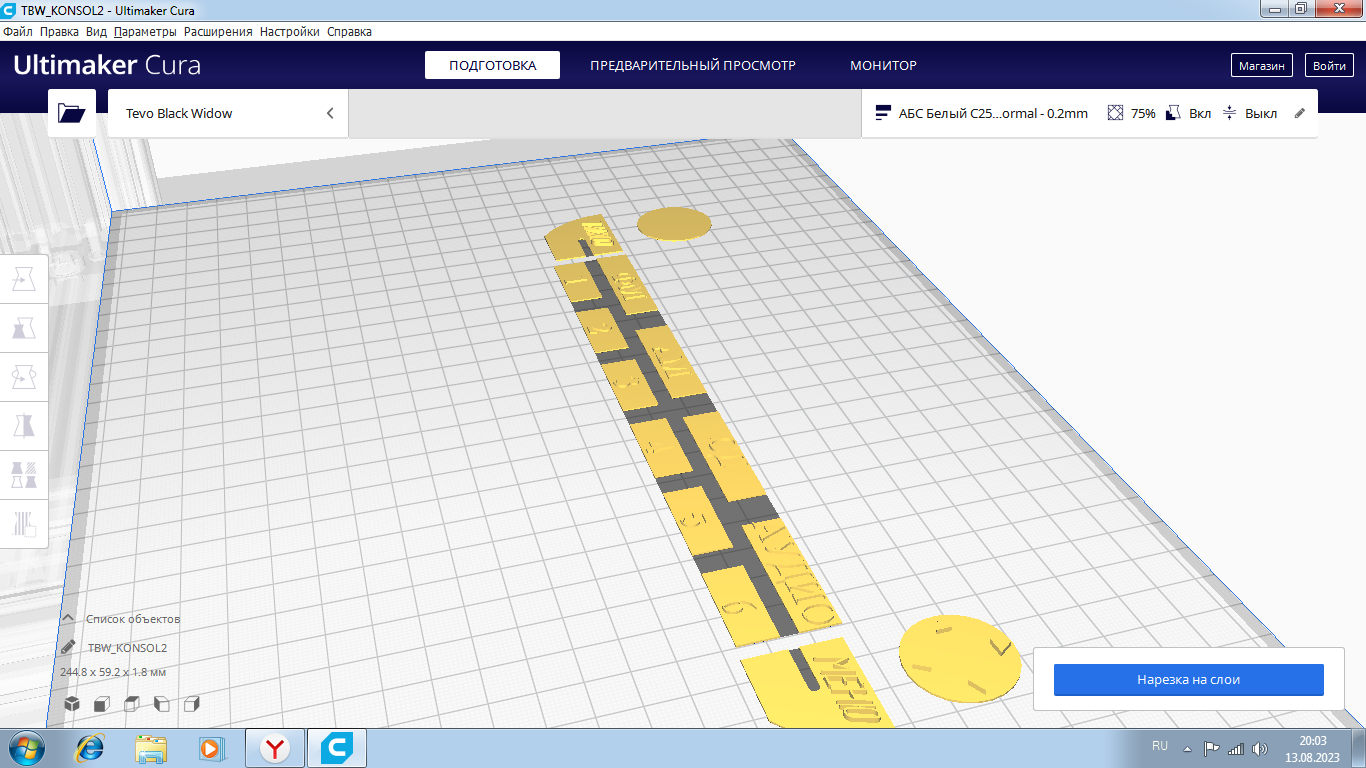Open Windows Media Player from taskbar

pyautogui.click(x=211, y=748)
